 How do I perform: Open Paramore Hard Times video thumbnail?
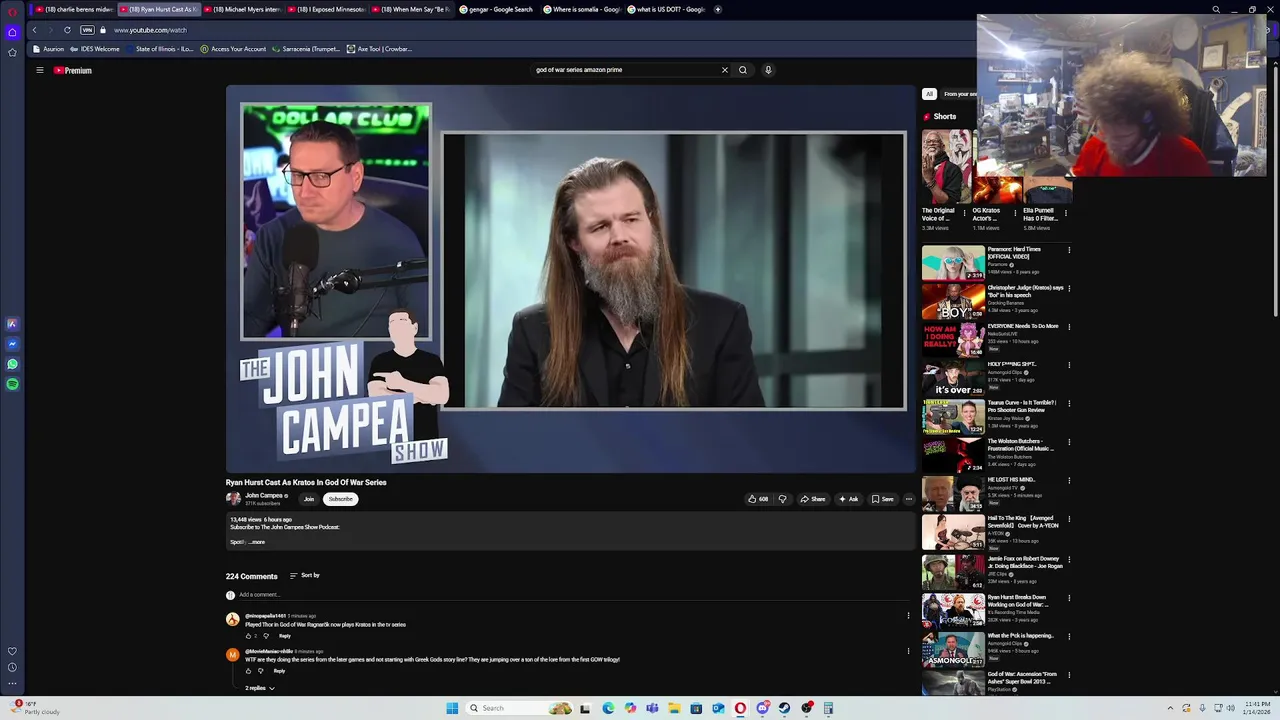click(x=953, y=263)
